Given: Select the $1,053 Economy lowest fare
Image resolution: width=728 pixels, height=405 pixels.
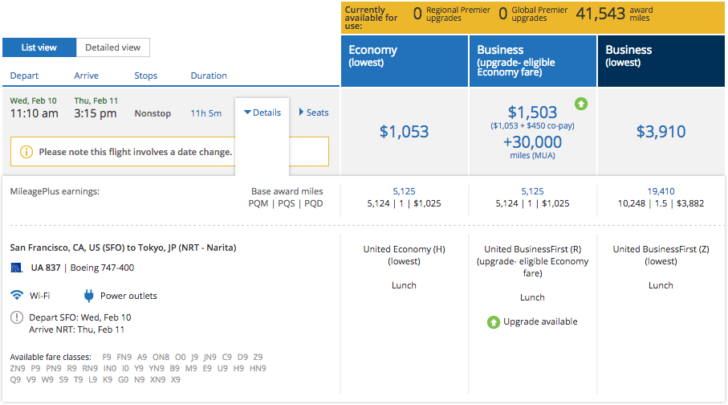Looking at the screenshot, I should point(404,131).
